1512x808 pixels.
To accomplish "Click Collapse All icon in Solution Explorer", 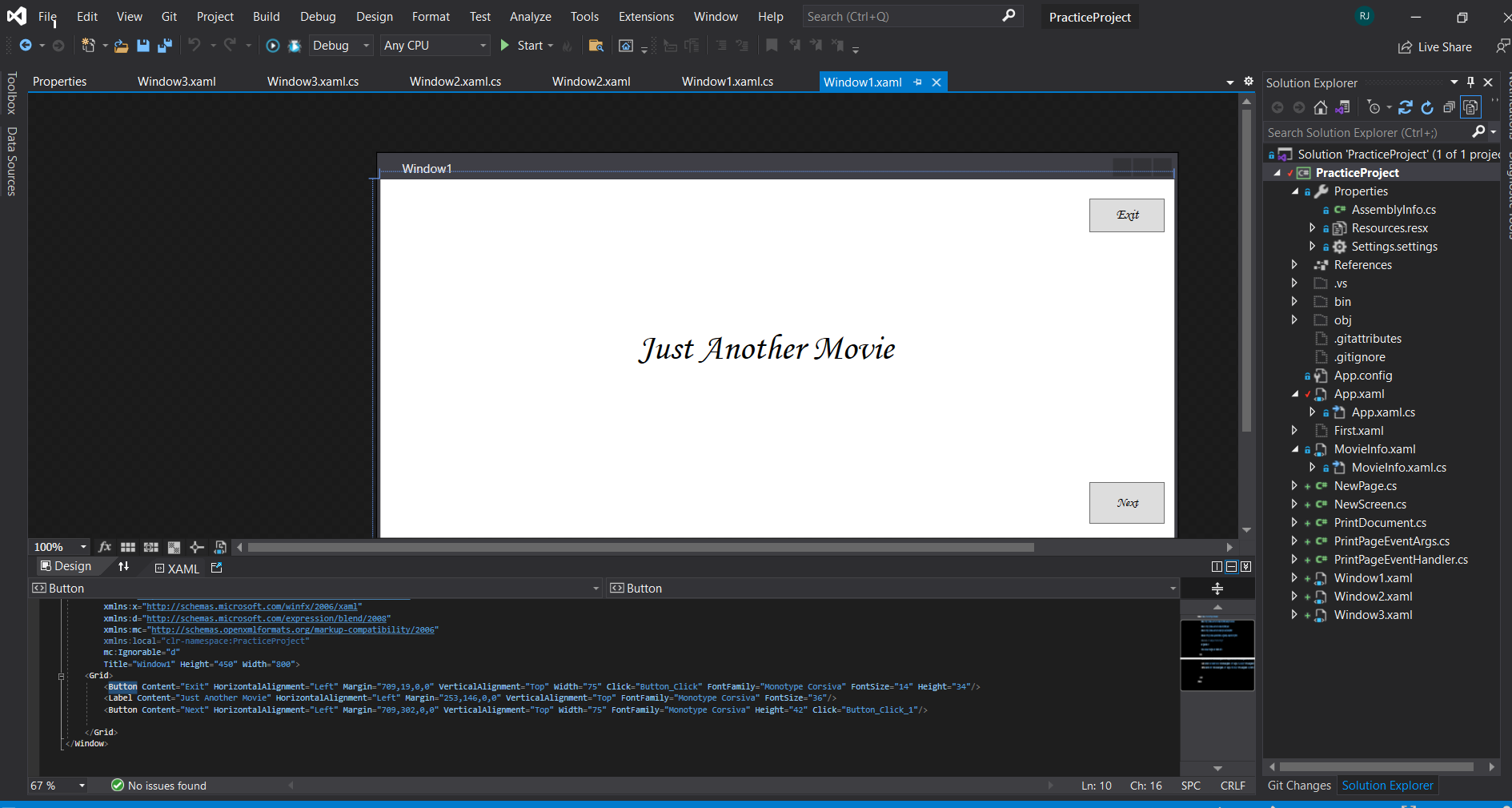I will click(1449, 107).
